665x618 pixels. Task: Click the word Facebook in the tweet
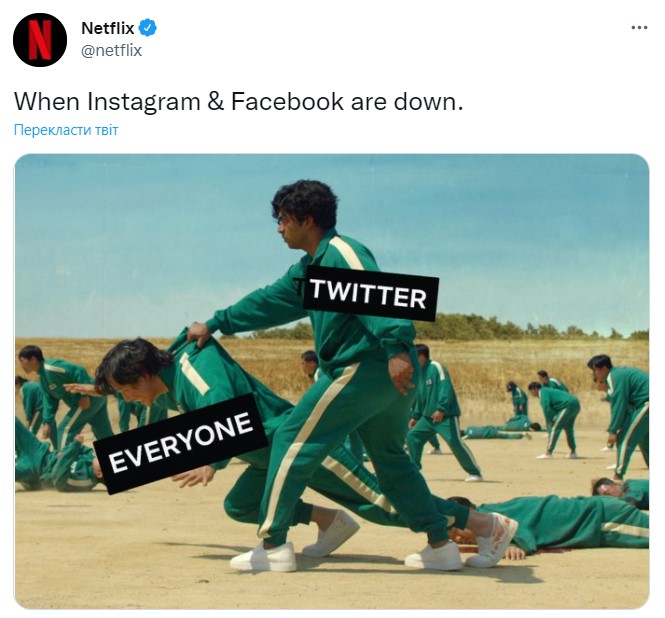pos(287,102)
